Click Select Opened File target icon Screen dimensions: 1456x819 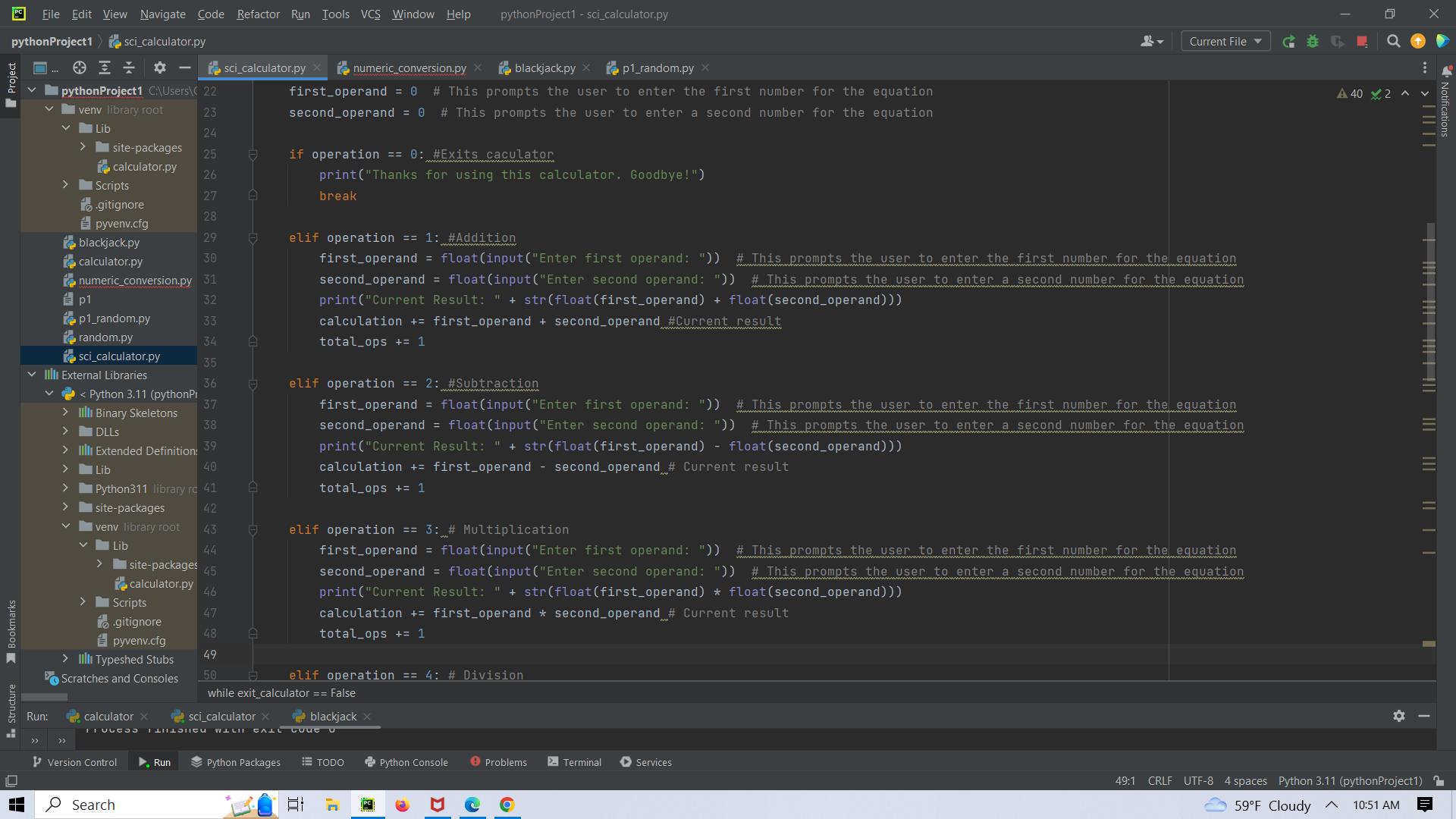point(80,67)
